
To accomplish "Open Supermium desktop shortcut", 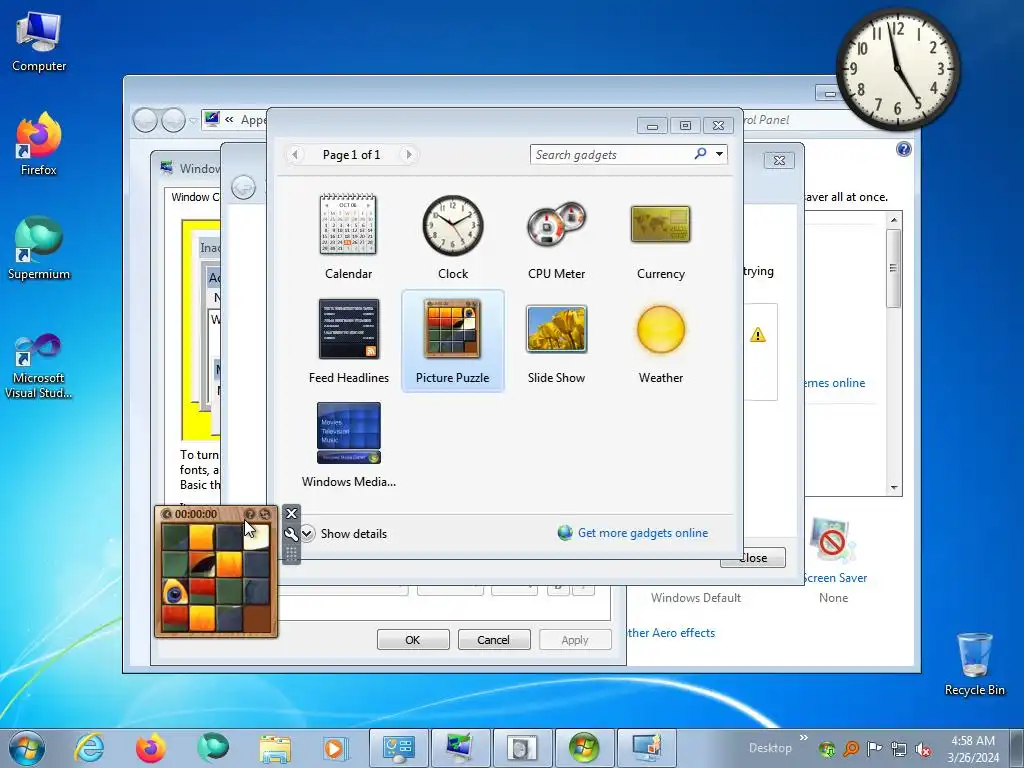I will 39,248.
